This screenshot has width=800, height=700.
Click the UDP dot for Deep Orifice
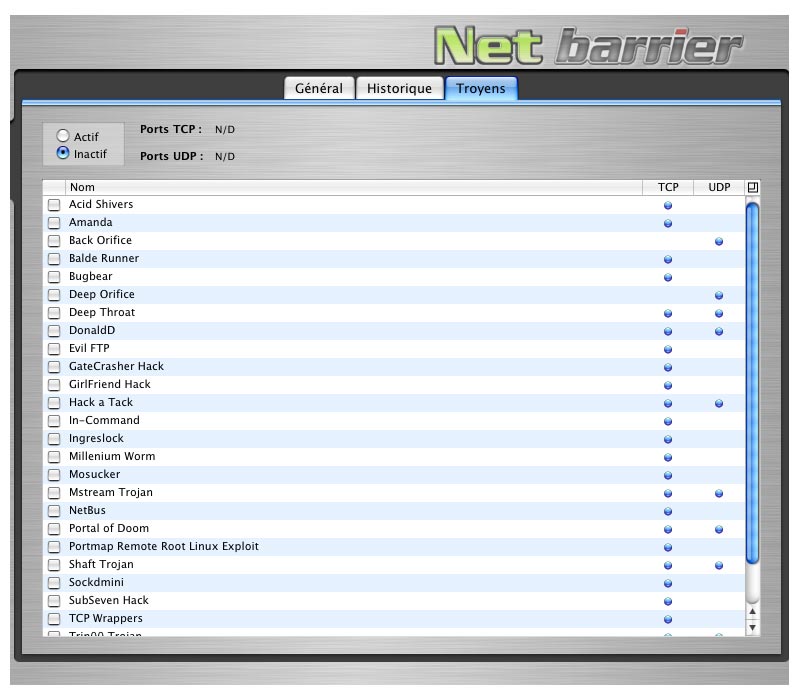[x=719, y=295]
